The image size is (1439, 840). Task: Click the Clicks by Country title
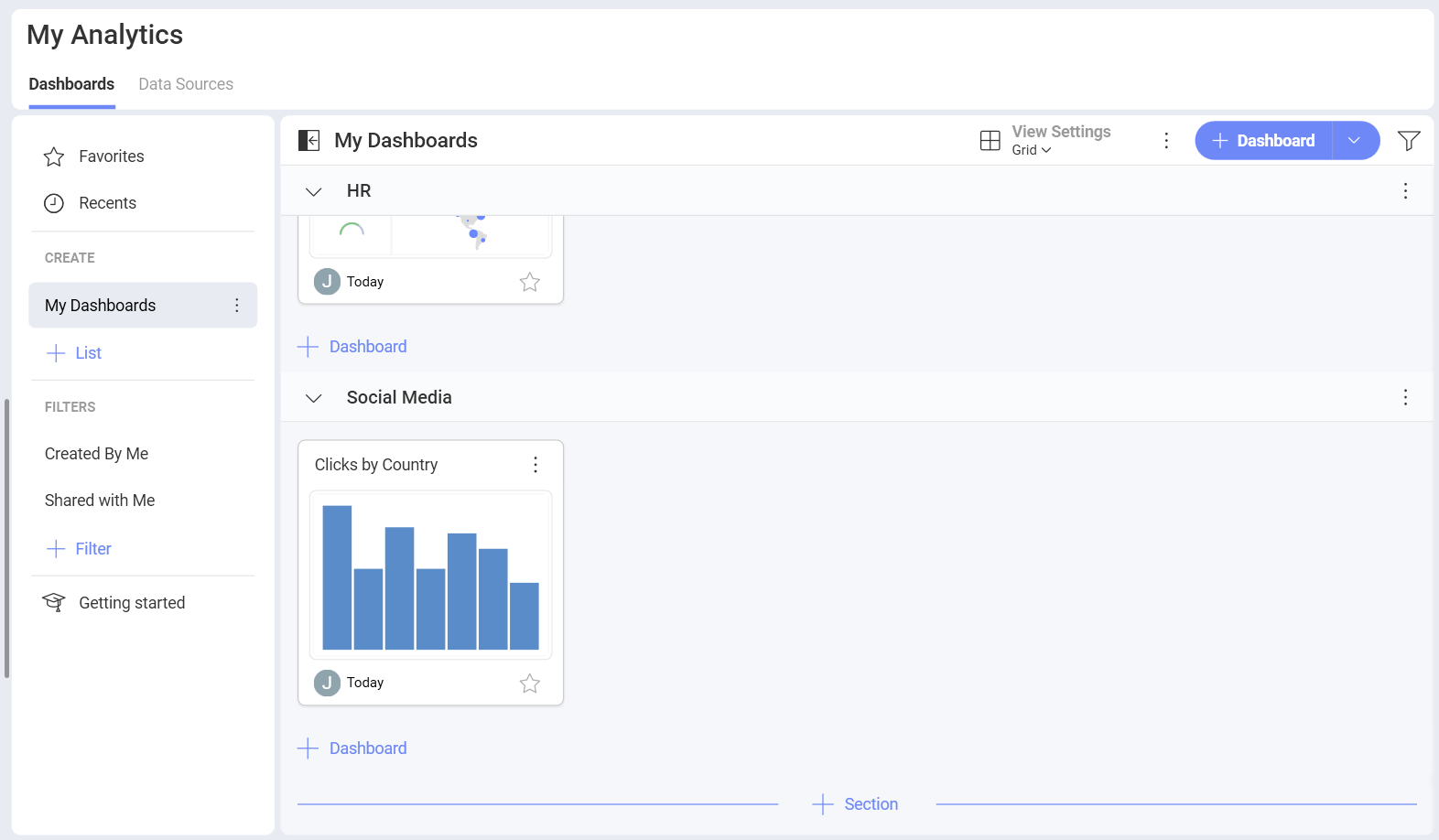tap(376, 465)
